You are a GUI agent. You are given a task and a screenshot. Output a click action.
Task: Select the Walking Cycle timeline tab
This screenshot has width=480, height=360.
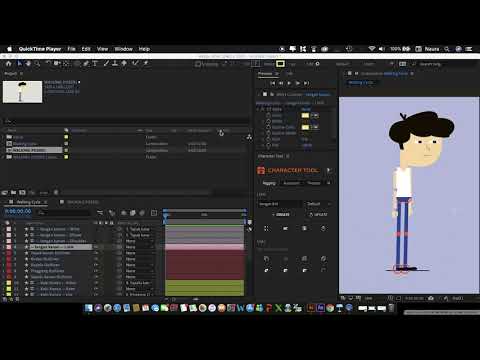click(28, 202)
